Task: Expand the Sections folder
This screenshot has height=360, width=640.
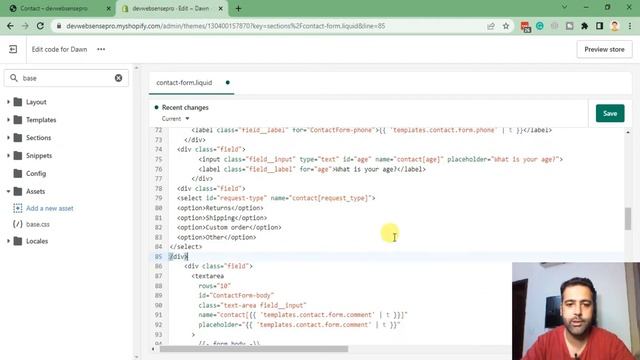Action: click(8, 138)
